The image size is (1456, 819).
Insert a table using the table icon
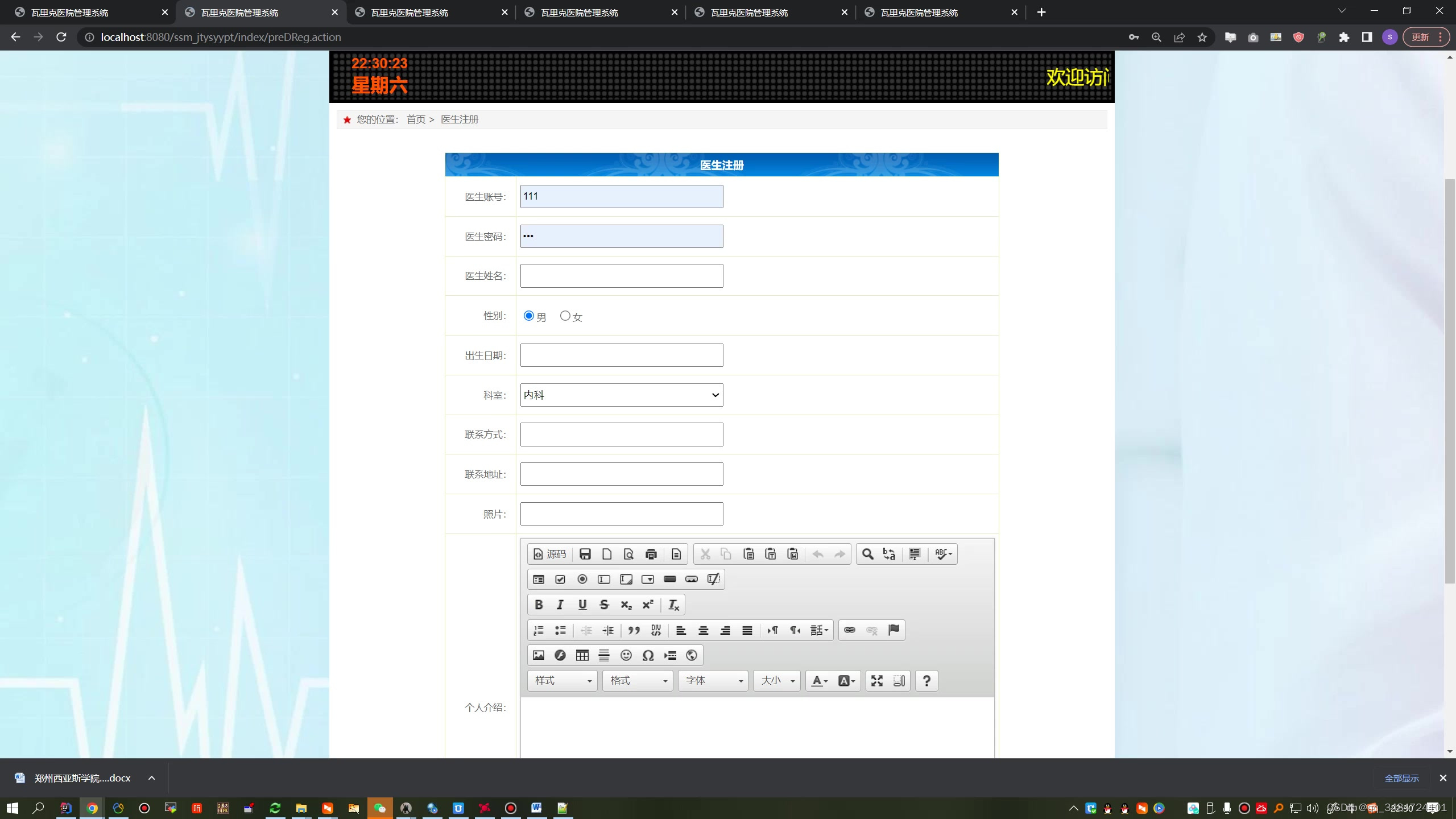point(582,655)
